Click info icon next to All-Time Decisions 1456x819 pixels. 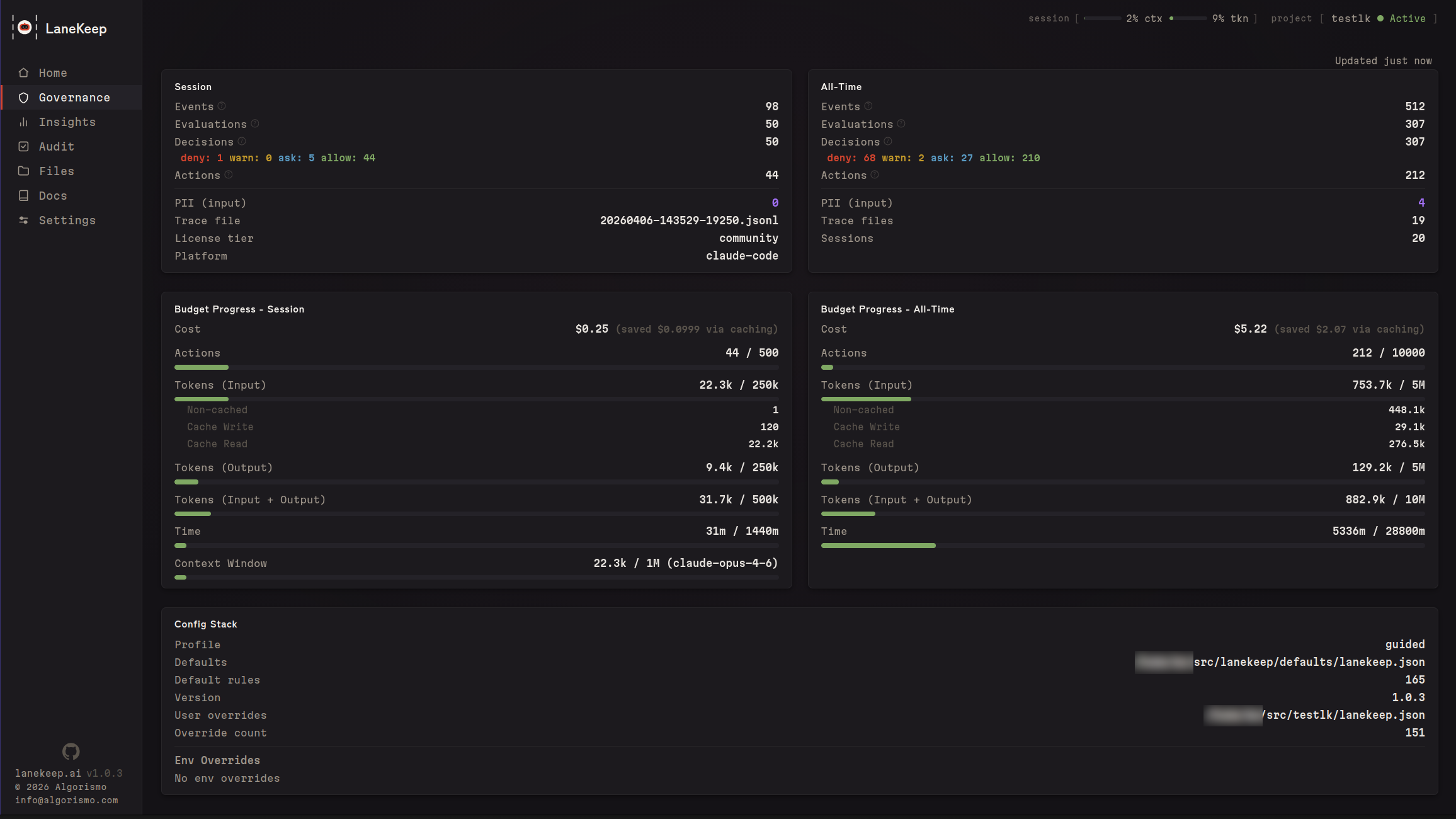coord(888,142)
